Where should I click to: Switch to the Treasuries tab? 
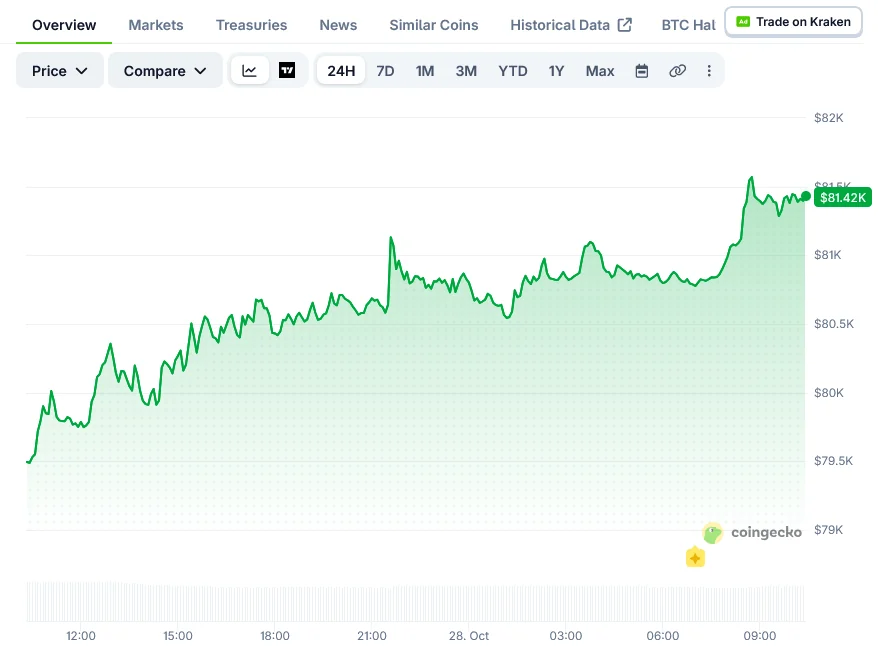click(251, 25)
